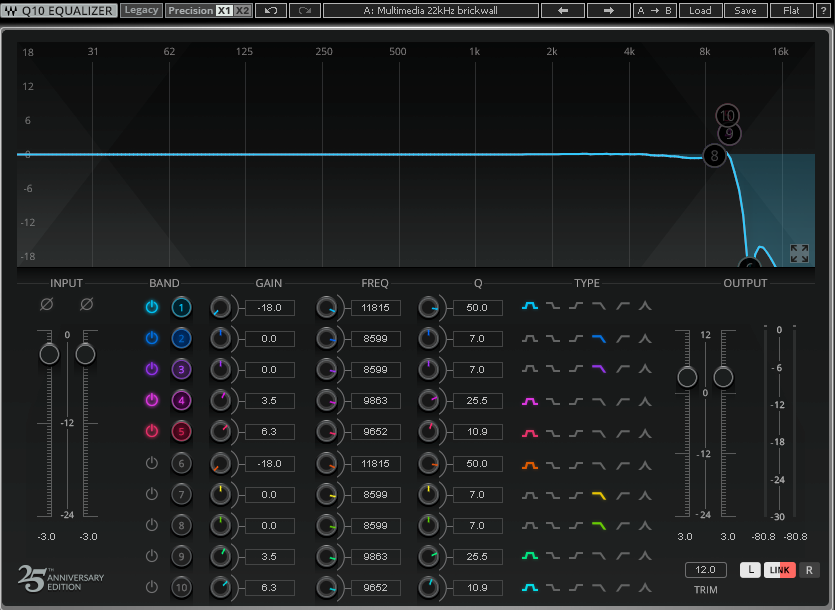This screenshot has height=610, width=835.
Task: Click band 6 frequency field 11815
Action: (375, 463)
